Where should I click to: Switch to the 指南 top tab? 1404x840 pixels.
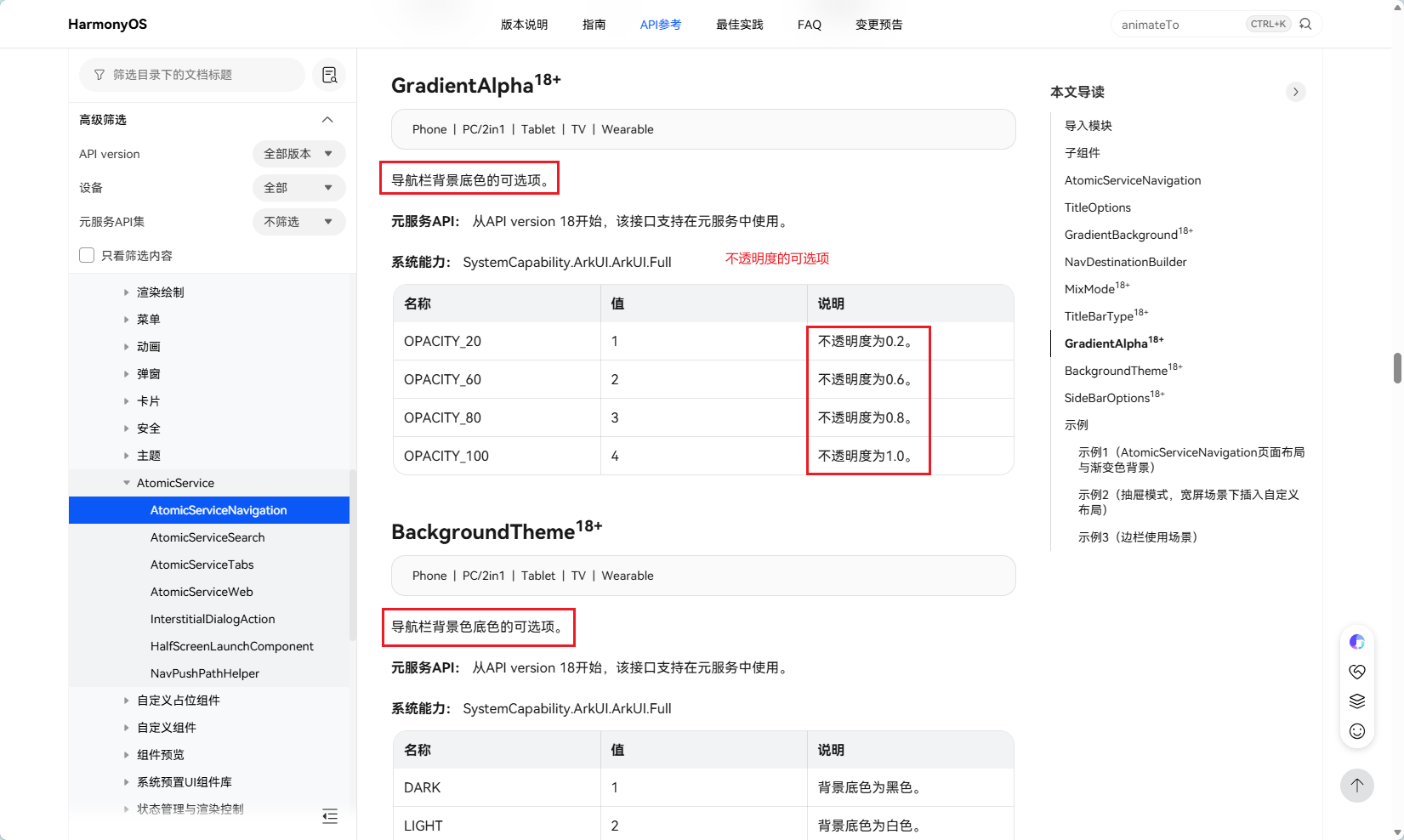[x=594, y=25]
